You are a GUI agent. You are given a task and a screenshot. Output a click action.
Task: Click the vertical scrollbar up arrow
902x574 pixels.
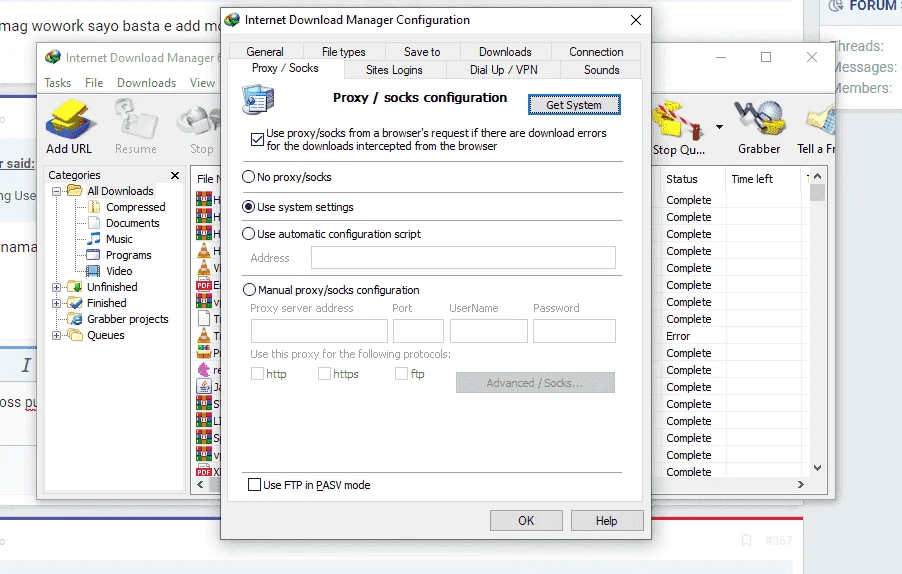(x=817, y=177)
